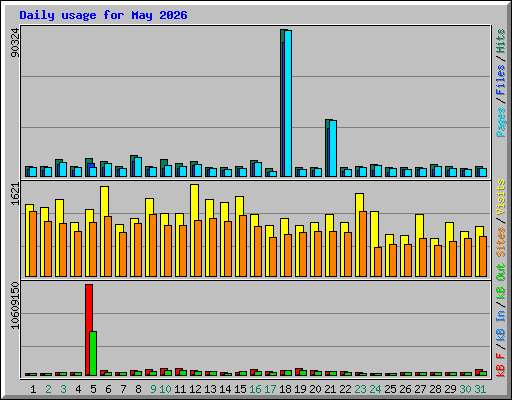This screenshot has width=512, height=400.
Task: Click the "kB F" legend label
Action: point(500,365)
